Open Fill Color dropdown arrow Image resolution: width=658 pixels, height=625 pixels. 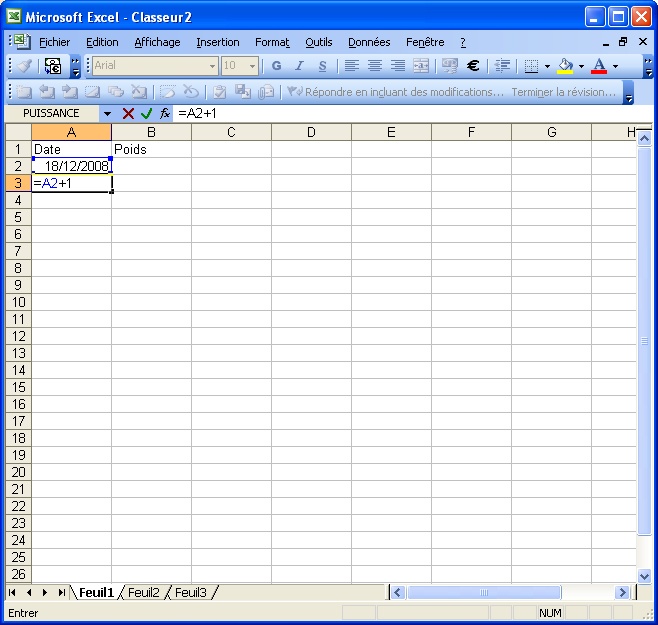[581, 66]
